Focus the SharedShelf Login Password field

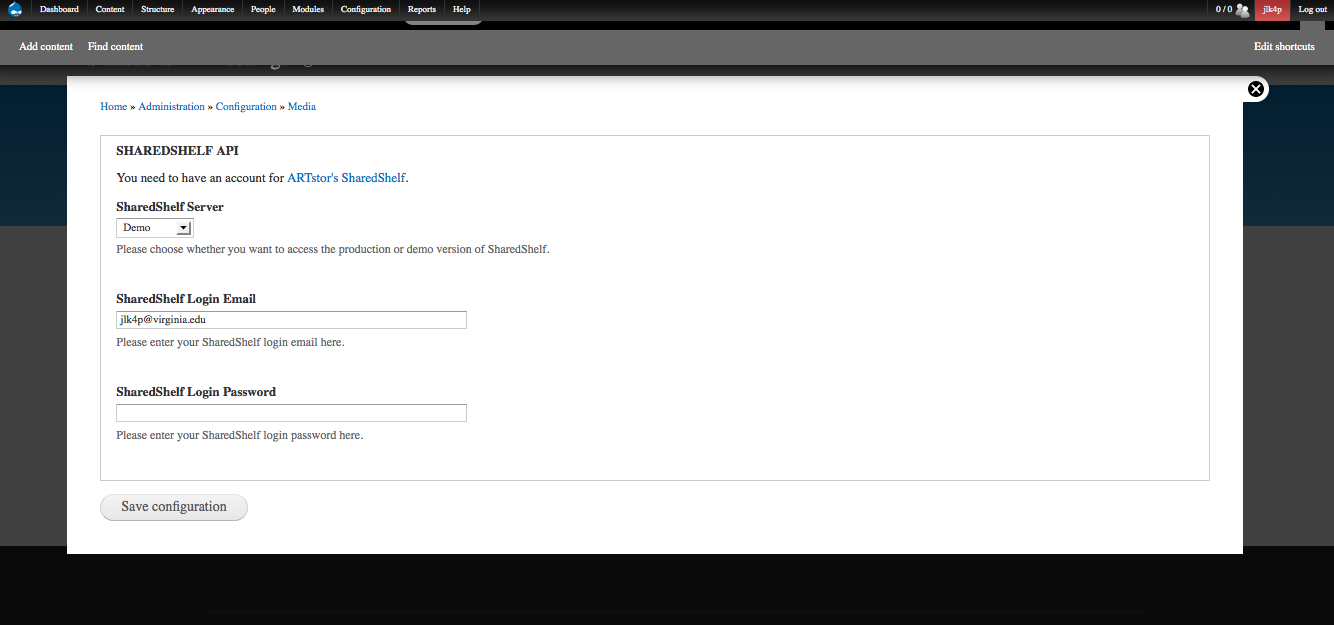pos(291,413)
